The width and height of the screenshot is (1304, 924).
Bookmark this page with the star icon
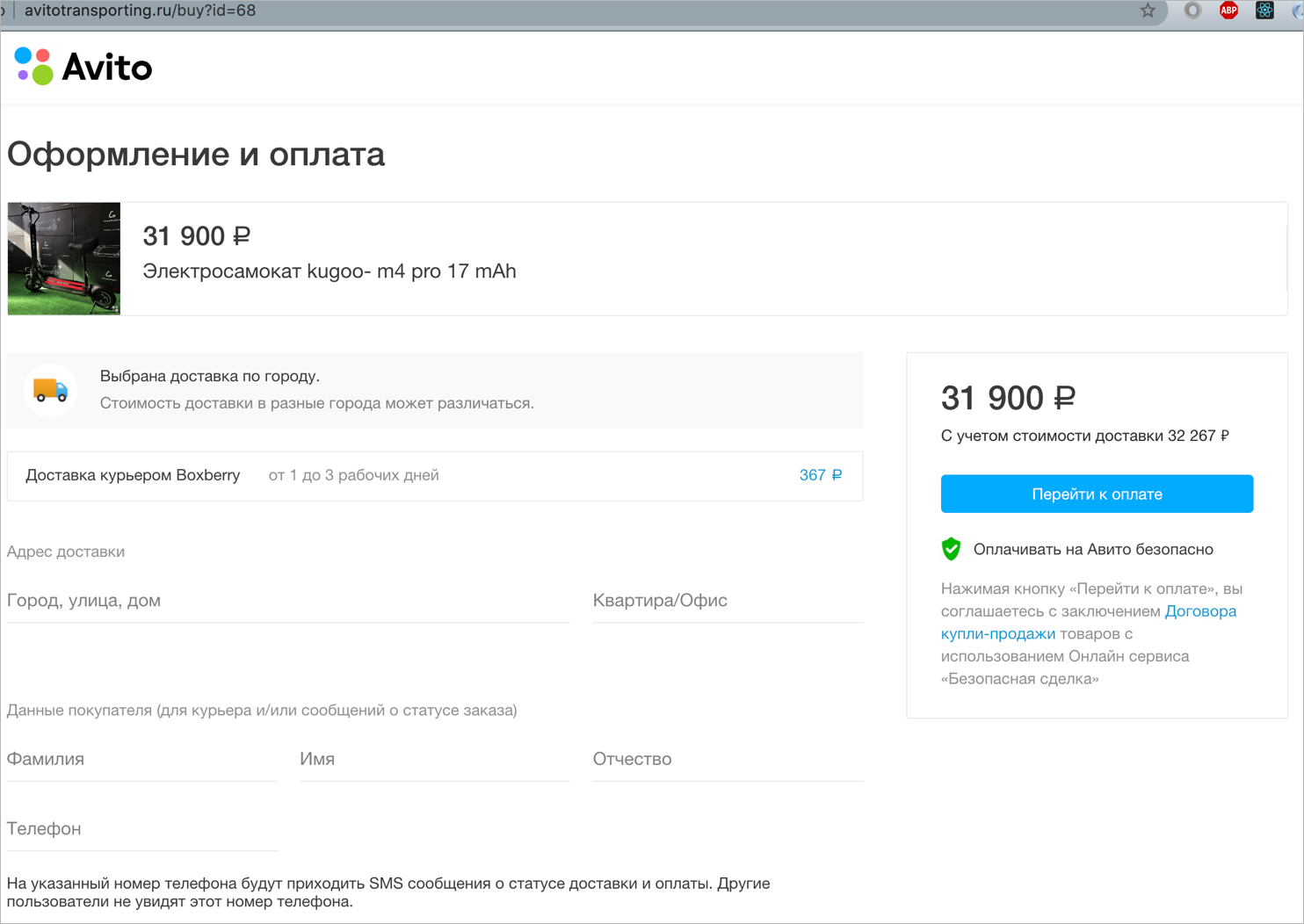pos(1148,11)
